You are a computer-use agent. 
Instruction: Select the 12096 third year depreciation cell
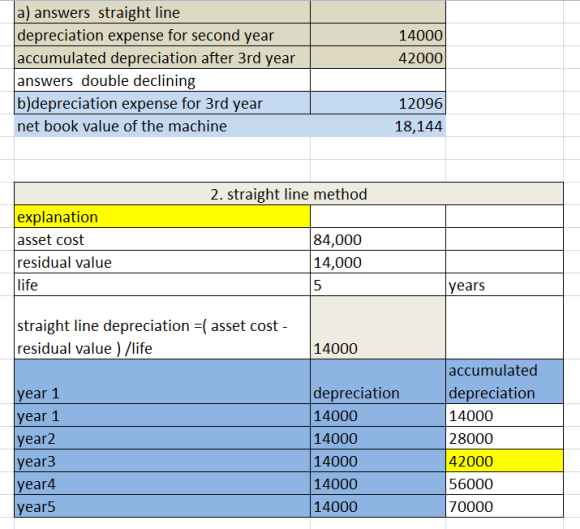pyautogui.click(x=378, y=103)
